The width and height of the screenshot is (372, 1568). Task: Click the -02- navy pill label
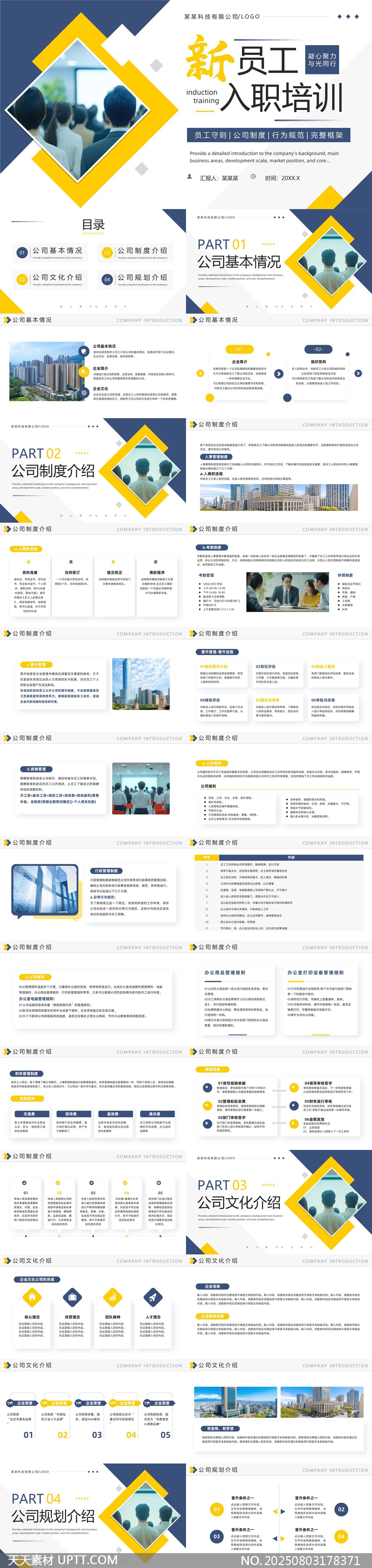(318, 350)
